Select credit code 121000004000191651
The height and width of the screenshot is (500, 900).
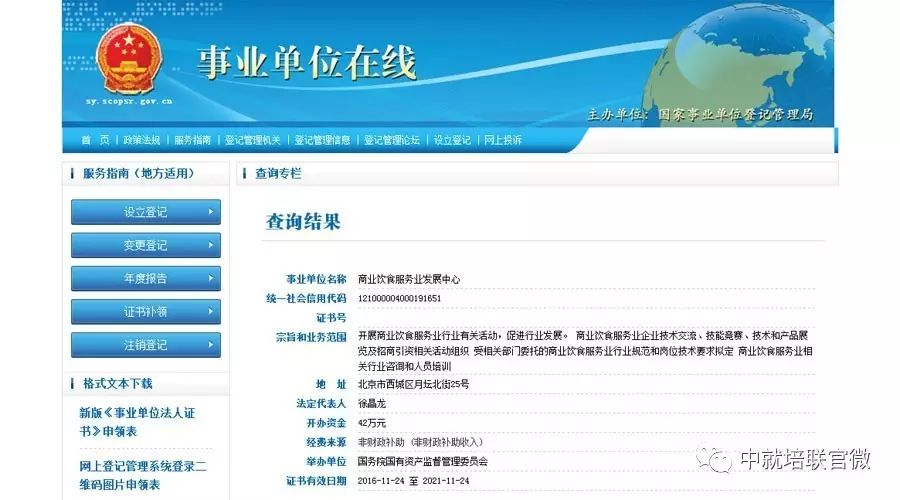[x=399, y=299]
